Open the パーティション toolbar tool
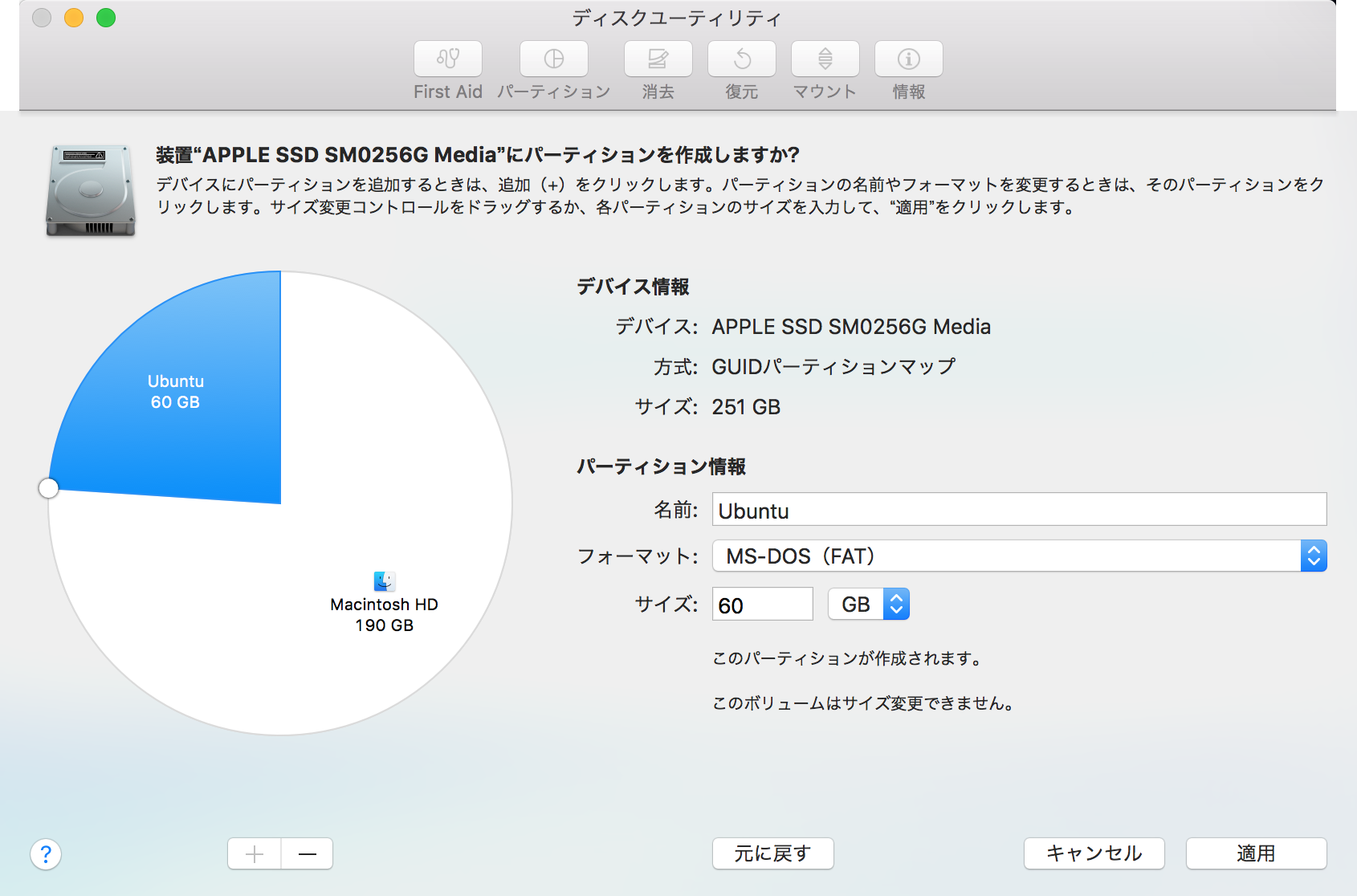This screenshot has width=1357, height=896. coord(553,59)
